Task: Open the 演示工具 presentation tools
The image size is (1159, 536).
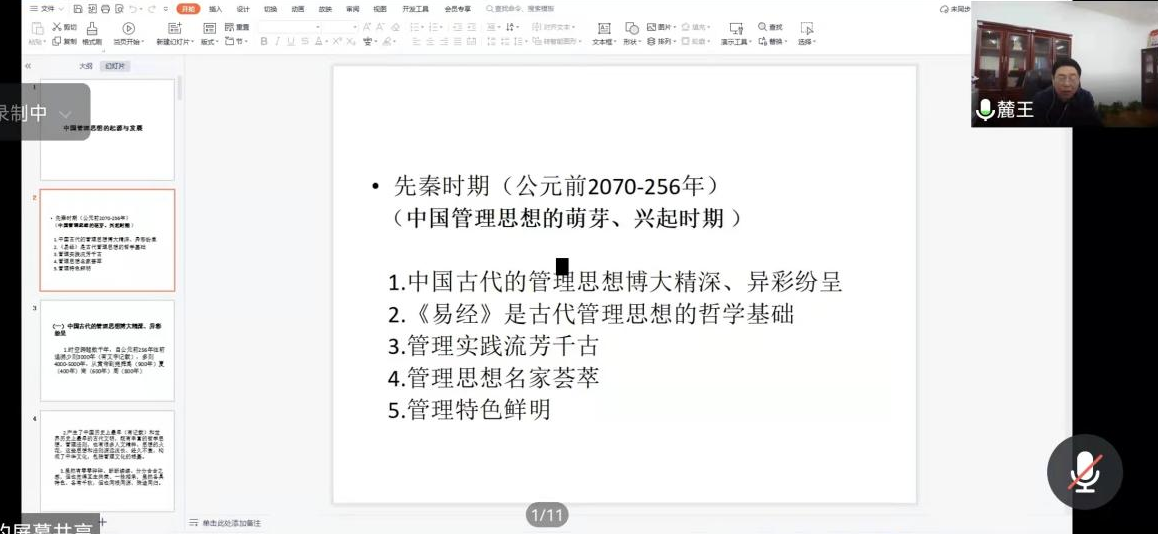Action: [735, 34]
